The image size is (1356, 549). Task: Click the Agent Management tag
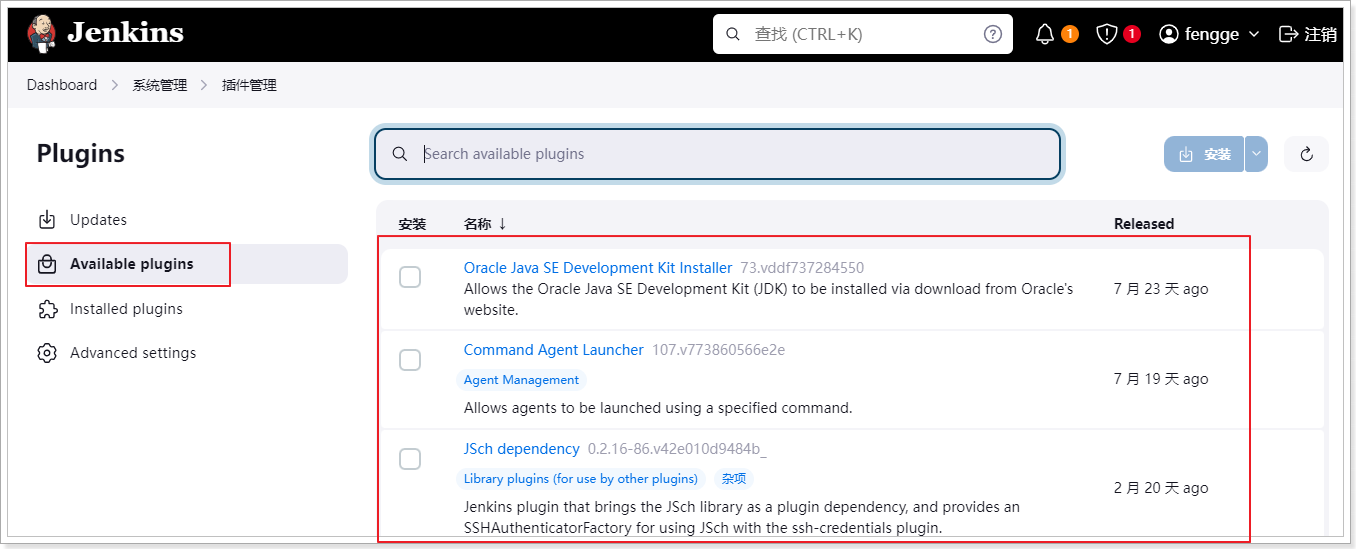(521, 380)
